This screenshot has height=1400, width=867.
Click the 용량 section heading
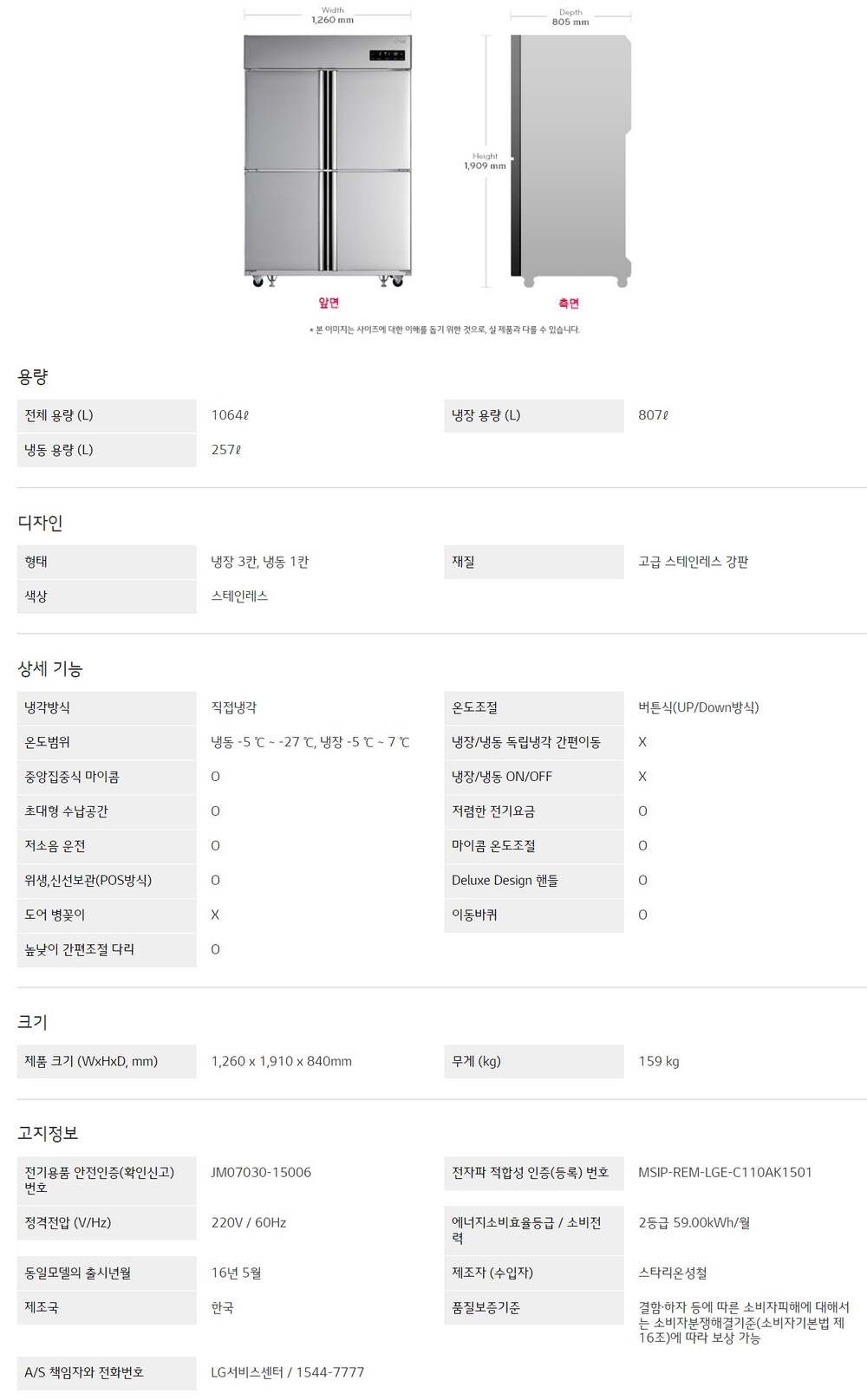pyautogui.click(x=33, y=377)
